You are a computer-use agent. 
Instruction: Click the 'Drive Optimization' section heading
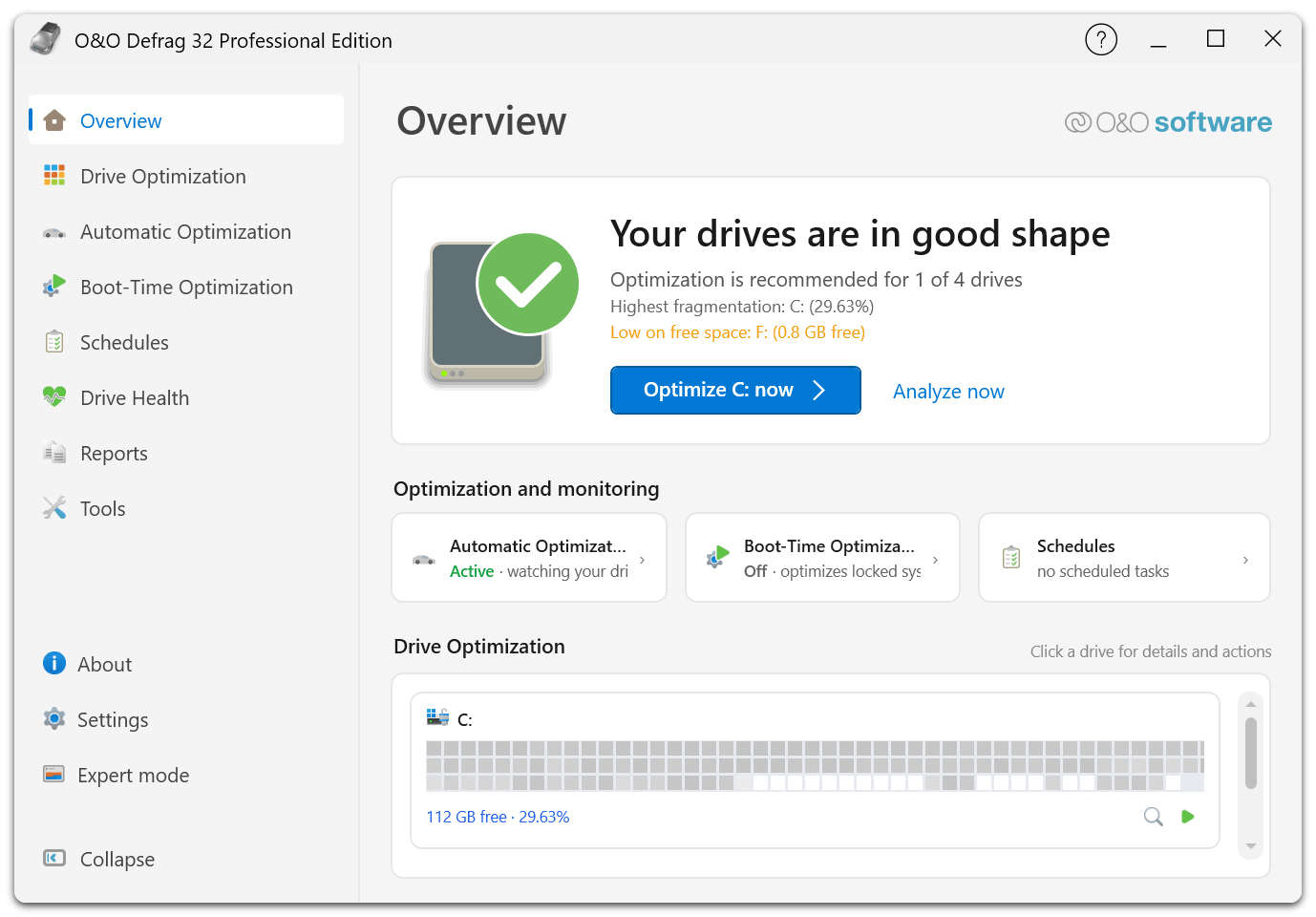(479, 647)
